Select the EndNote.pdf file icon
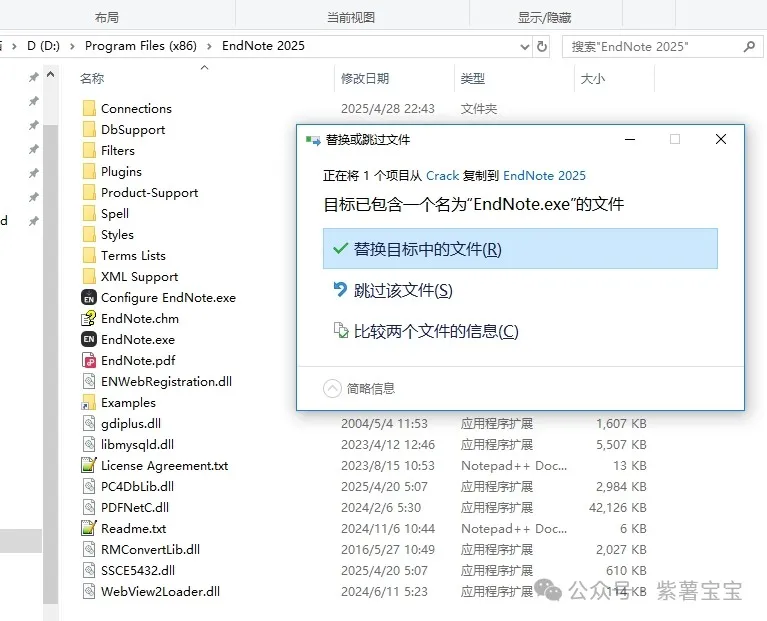Screen dimensions: 767x621 tap(88, 360)
